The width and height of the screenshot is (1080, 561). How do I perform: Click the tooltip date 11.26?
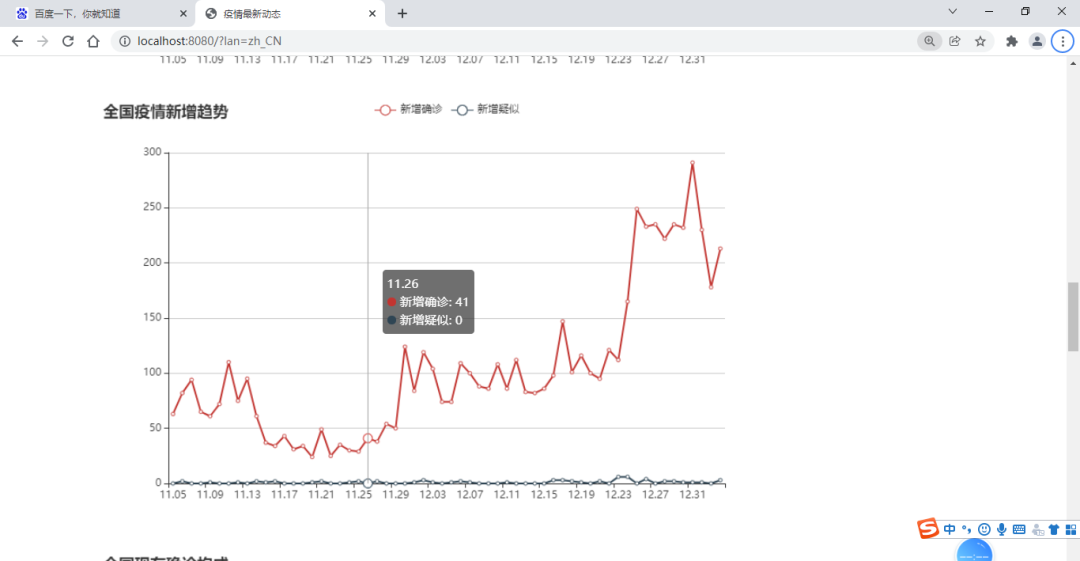tap(403, 284)
